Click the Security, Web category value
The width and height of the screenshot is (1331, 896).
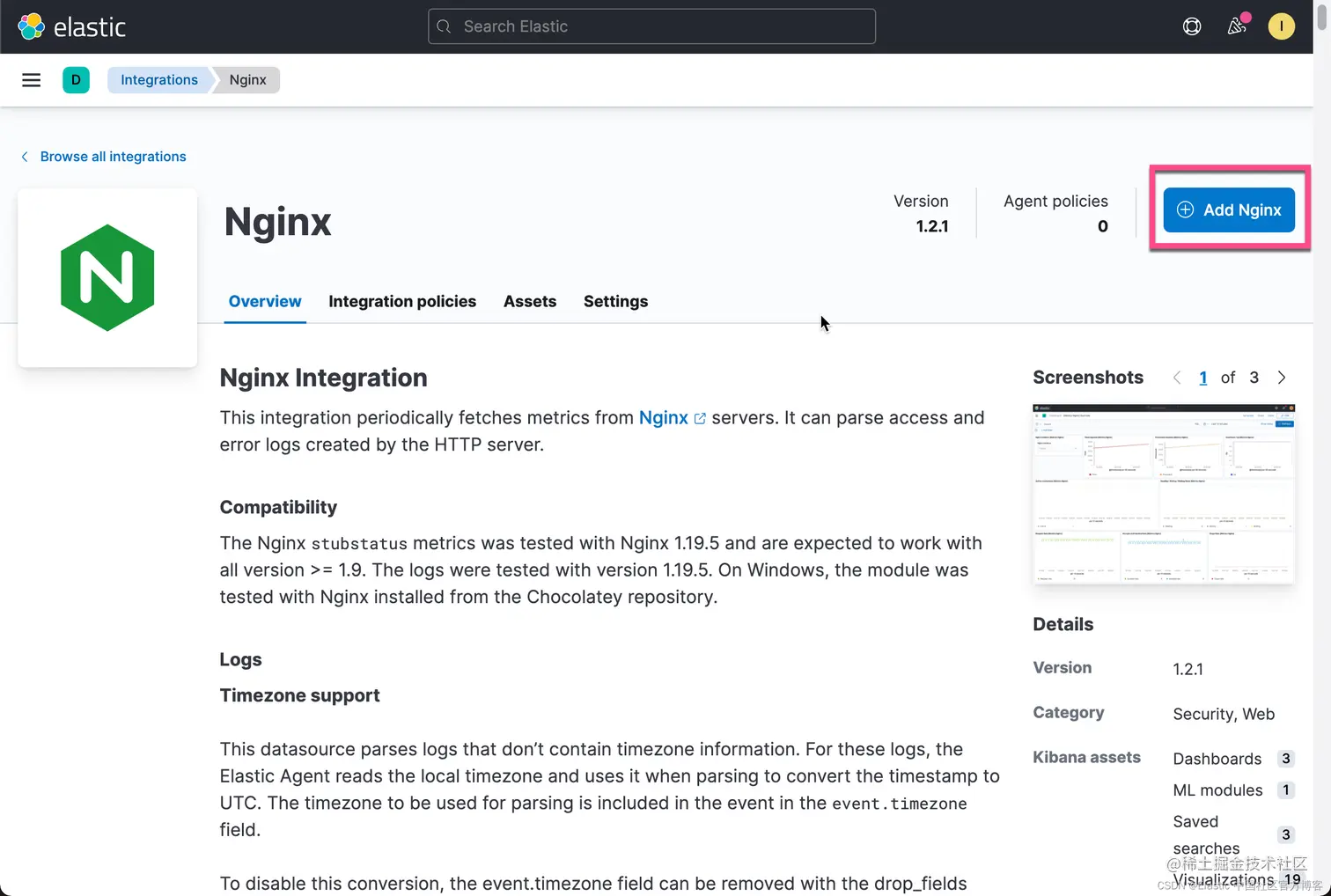click(x=1224, y=714)
